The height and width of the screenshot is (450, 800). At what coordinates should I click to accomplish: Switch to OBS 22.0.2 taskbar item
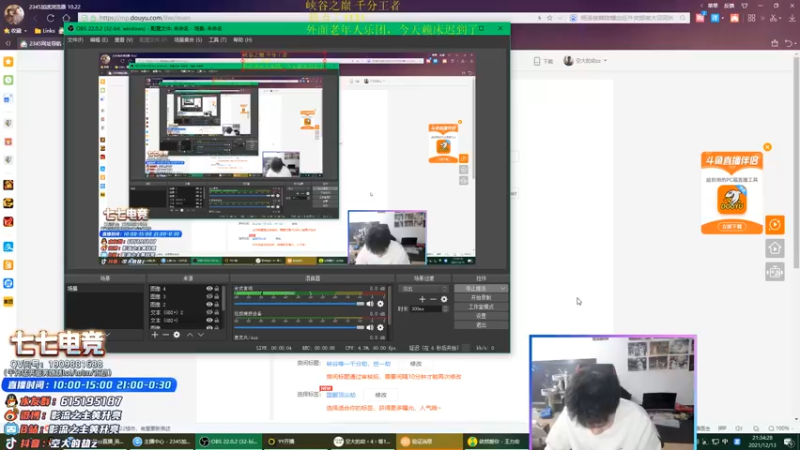(228, 442)
